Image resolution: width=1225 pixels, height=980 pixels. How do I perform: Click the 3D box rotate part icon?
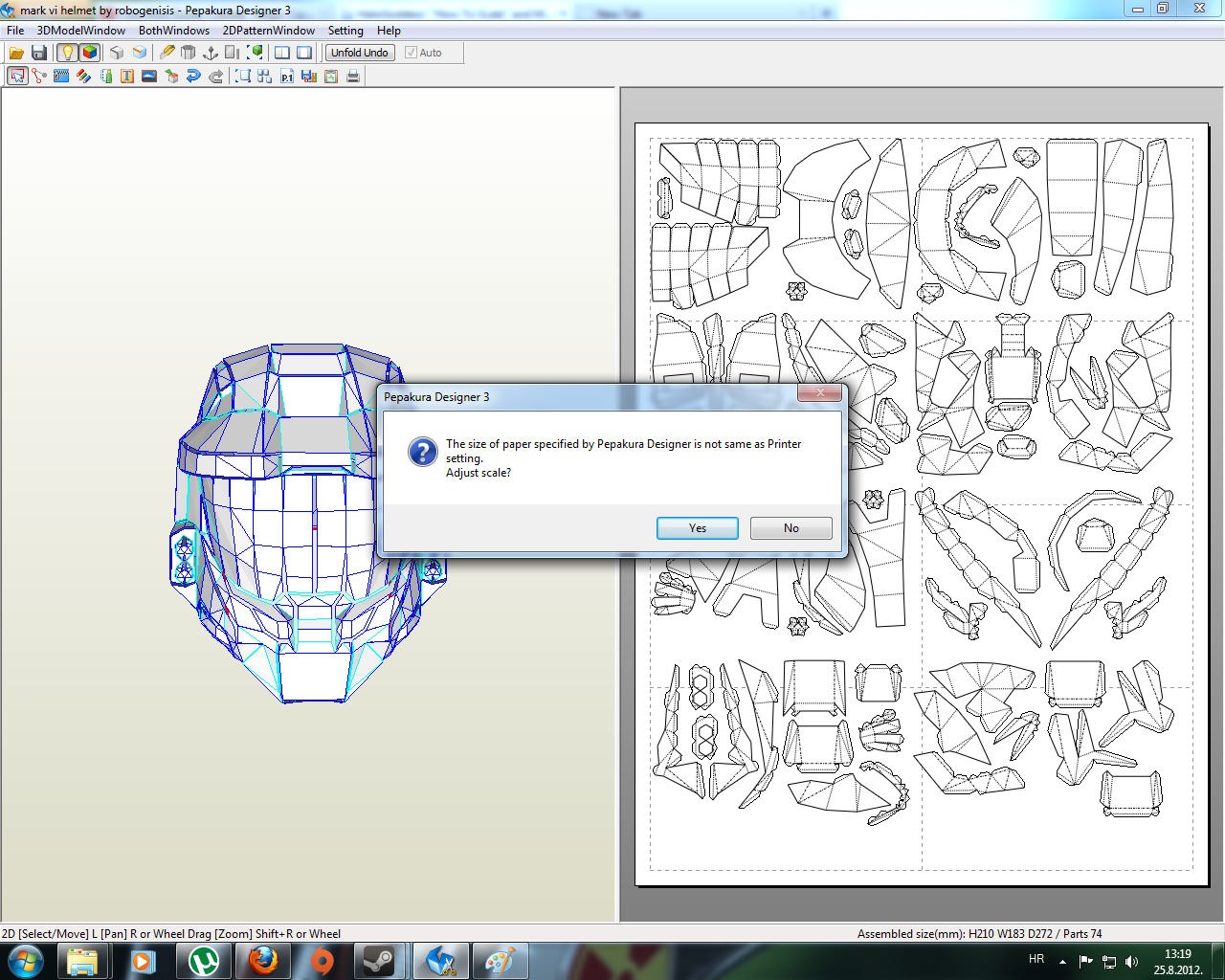click(171, 76)
